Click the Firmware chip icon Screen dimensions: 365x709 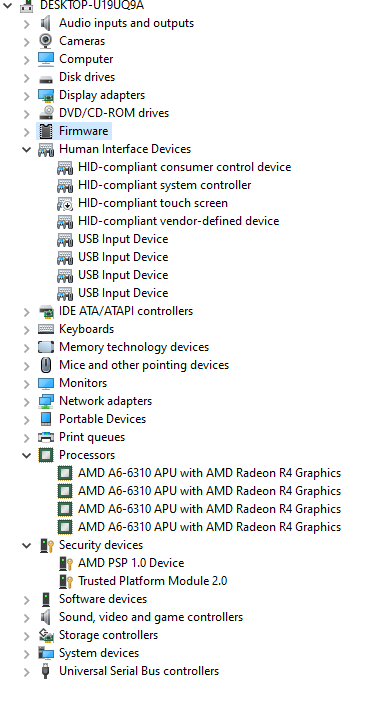pos(46,131)
